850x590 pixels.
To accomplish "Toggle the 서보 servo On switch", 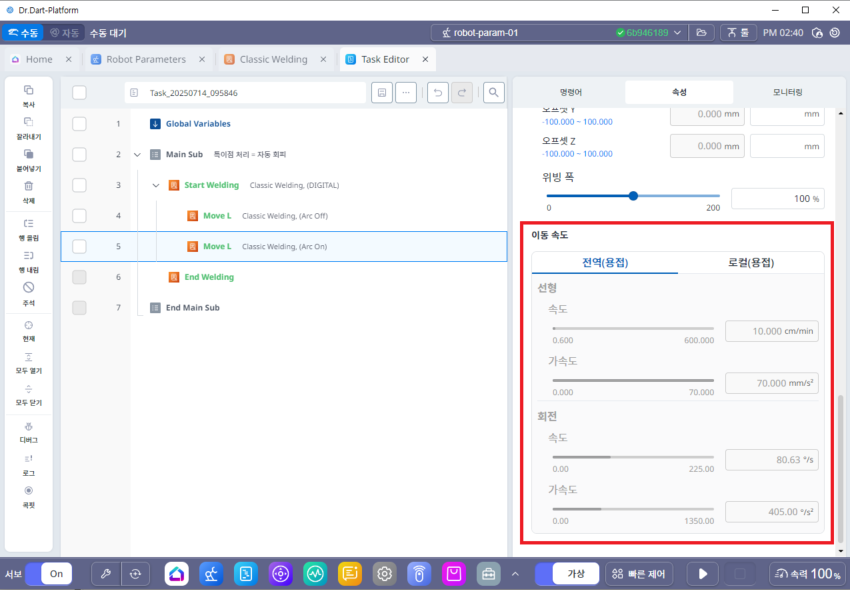I will (48, 574).
